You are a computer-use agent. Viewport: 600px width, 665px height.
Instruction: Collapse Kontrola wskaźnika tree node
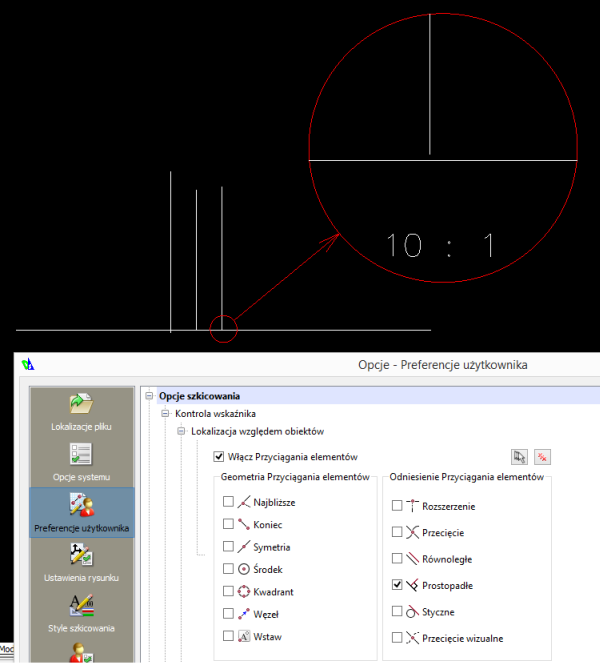[165, 414]
